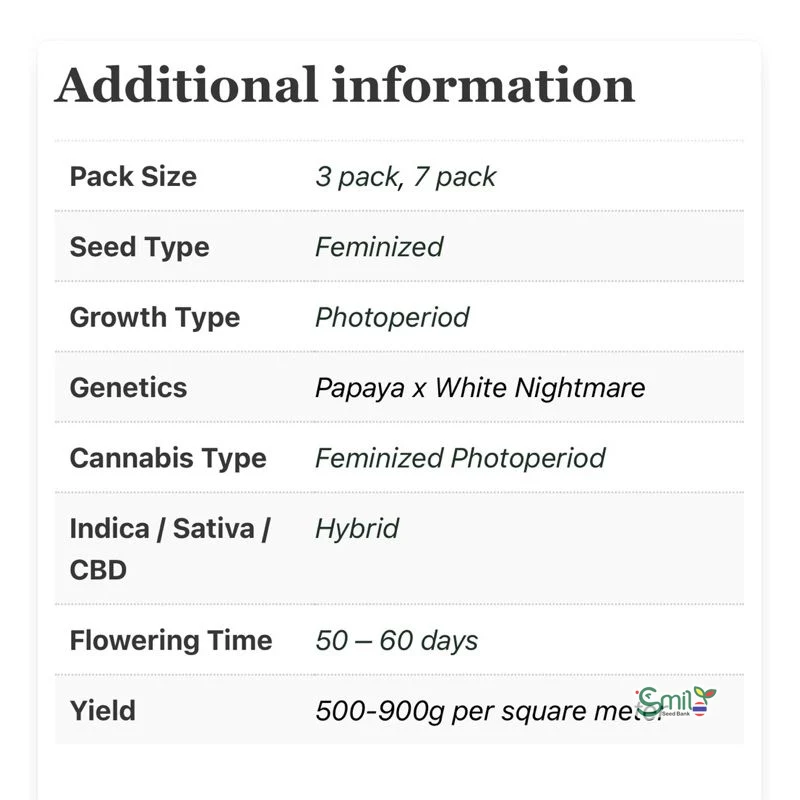The width and height of the screenshot is (800, 800).
Task: Select the Indica / Sativa / CBD label
Action: 170,548
